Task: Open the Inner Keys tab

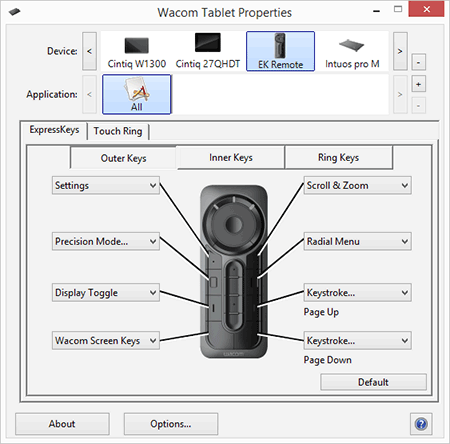Action: (x=231, y=157)
